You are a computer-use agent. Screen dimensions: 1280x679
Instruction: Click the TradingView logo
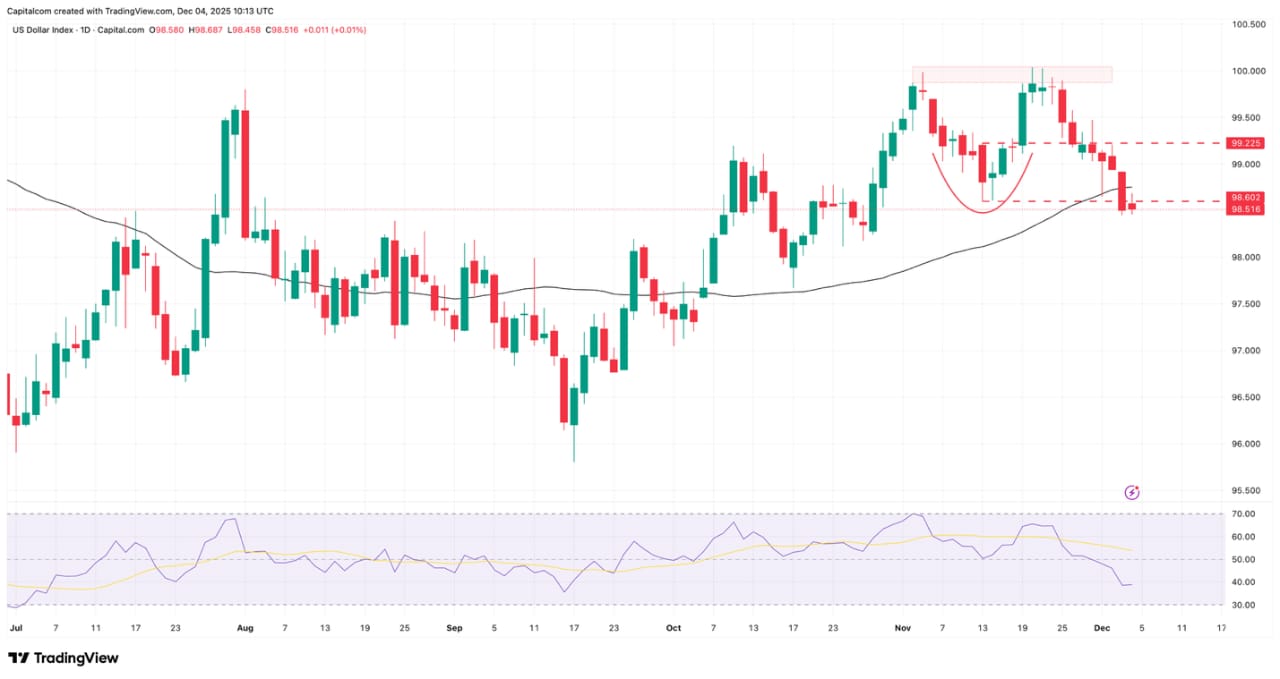click(x=63, y=658)
